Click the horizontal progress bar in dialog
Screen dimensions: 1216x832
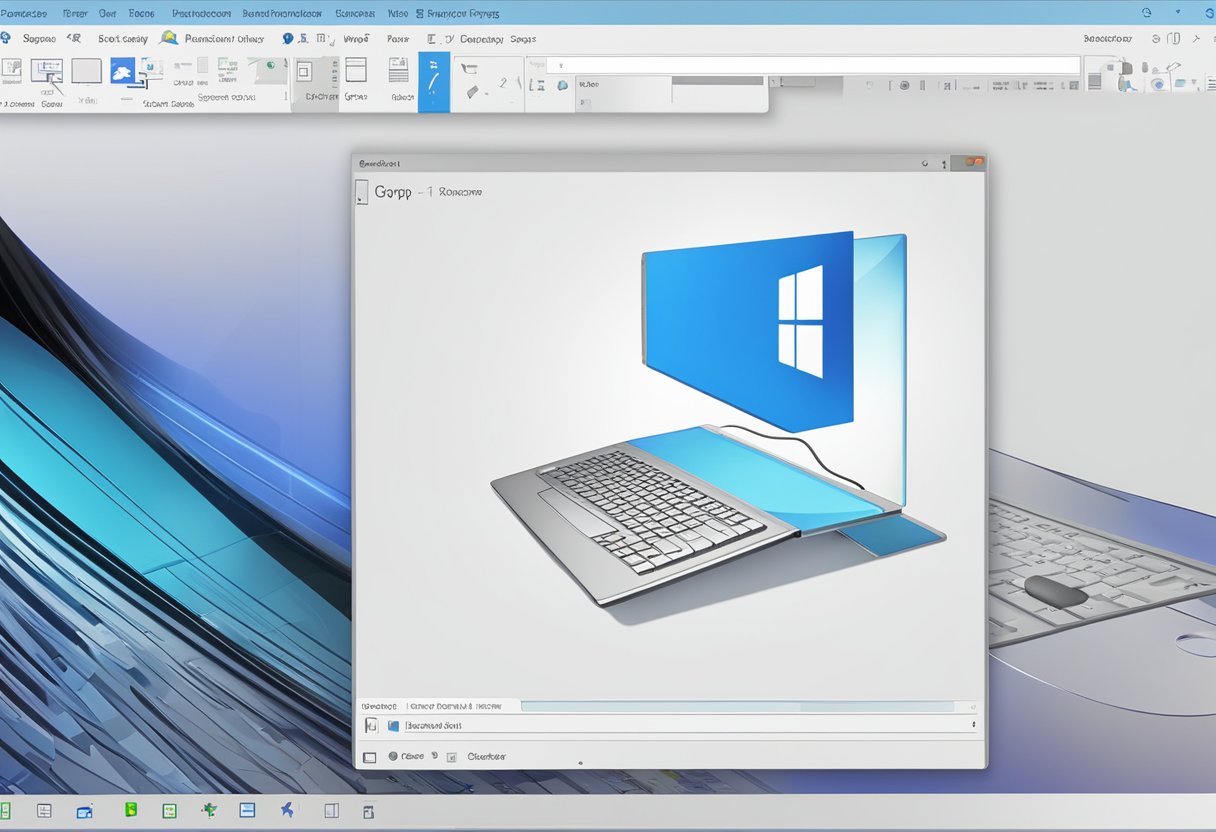[x=736, y=706]
